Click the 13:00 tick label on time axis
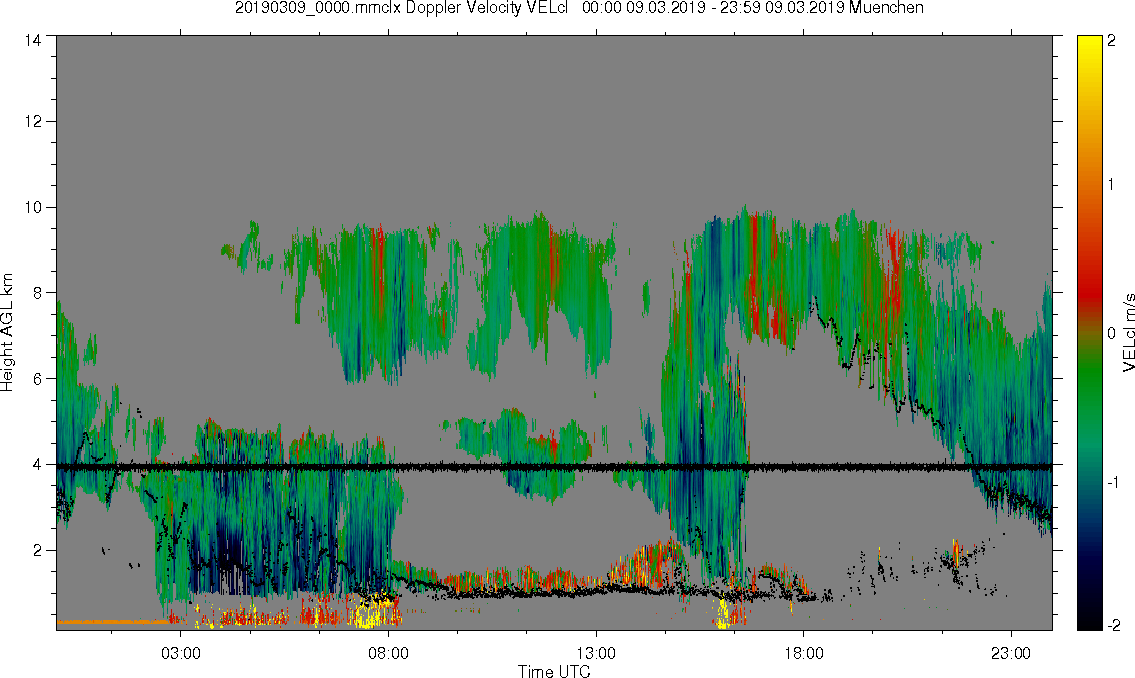Viewport: 1135px width, 678px height. 596,654
